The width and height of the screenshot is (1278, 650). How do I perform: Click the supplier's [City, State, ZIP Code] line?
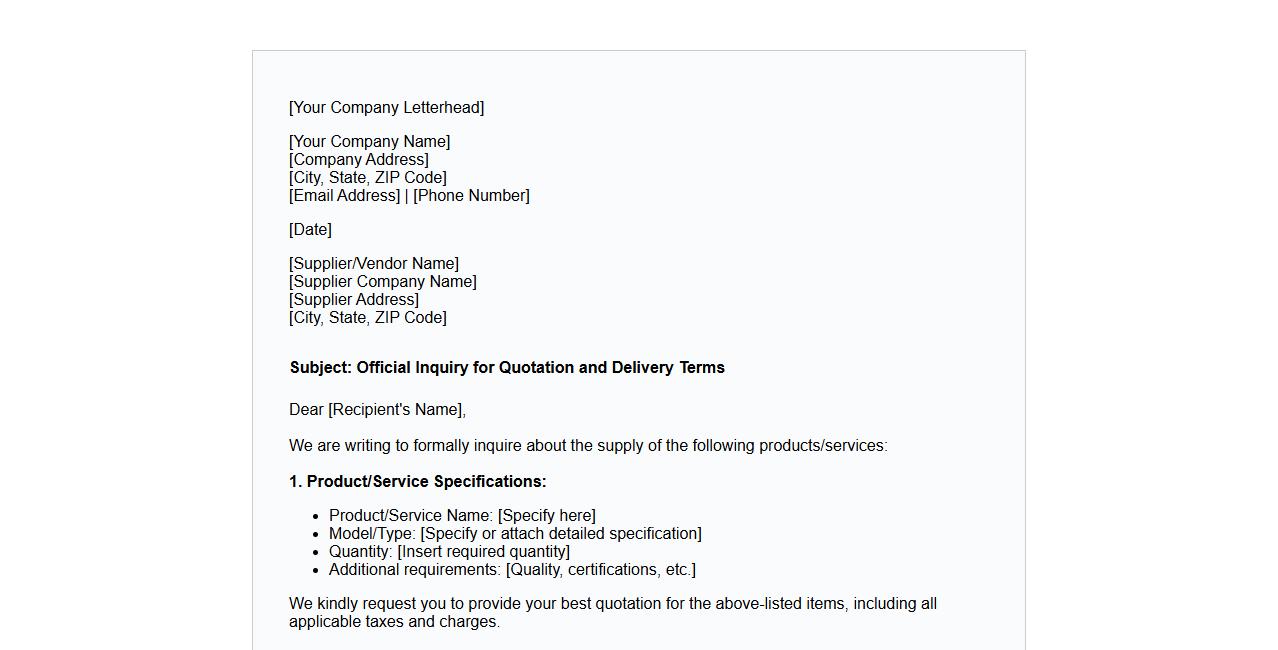pos(367,318)
